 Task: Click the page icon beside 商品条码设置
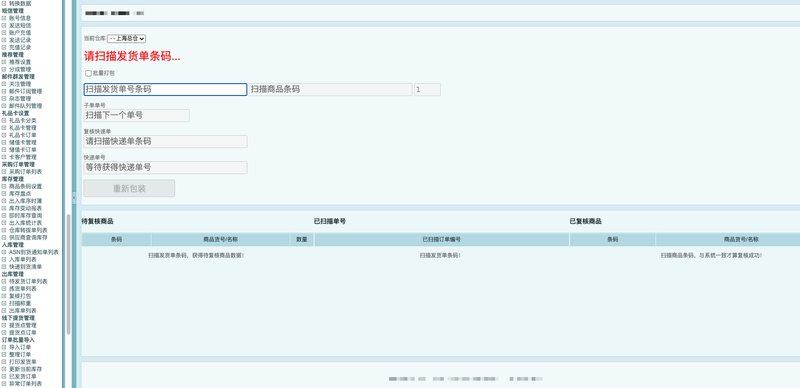[4, 186]
